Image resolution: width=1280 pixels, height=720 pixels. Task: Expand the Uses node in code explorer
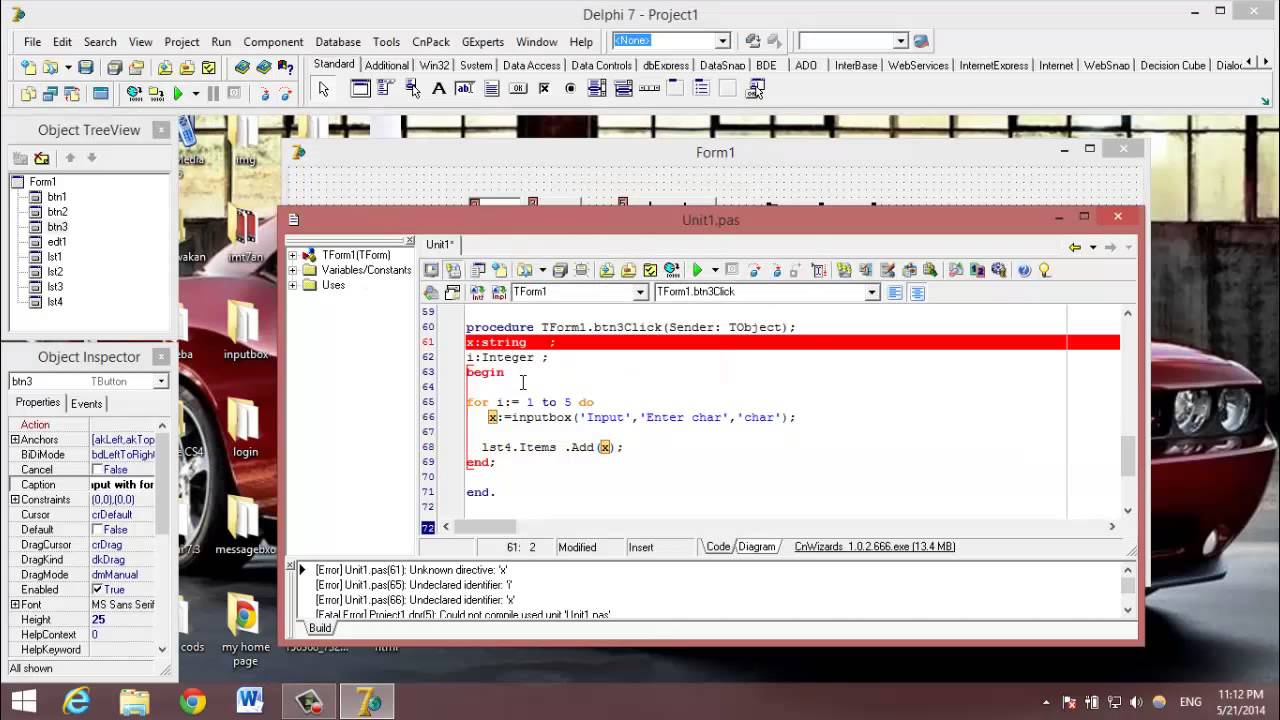[x=293, y=285]
